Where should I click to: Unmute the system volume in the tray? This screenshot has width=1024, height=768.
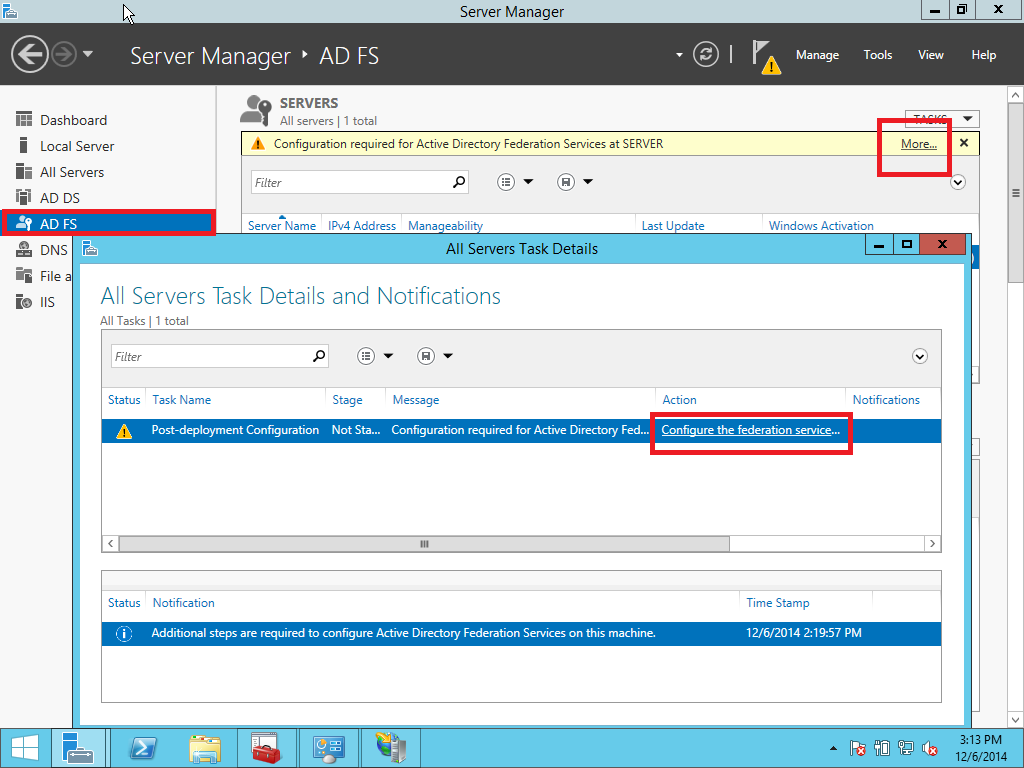point(929,747)
